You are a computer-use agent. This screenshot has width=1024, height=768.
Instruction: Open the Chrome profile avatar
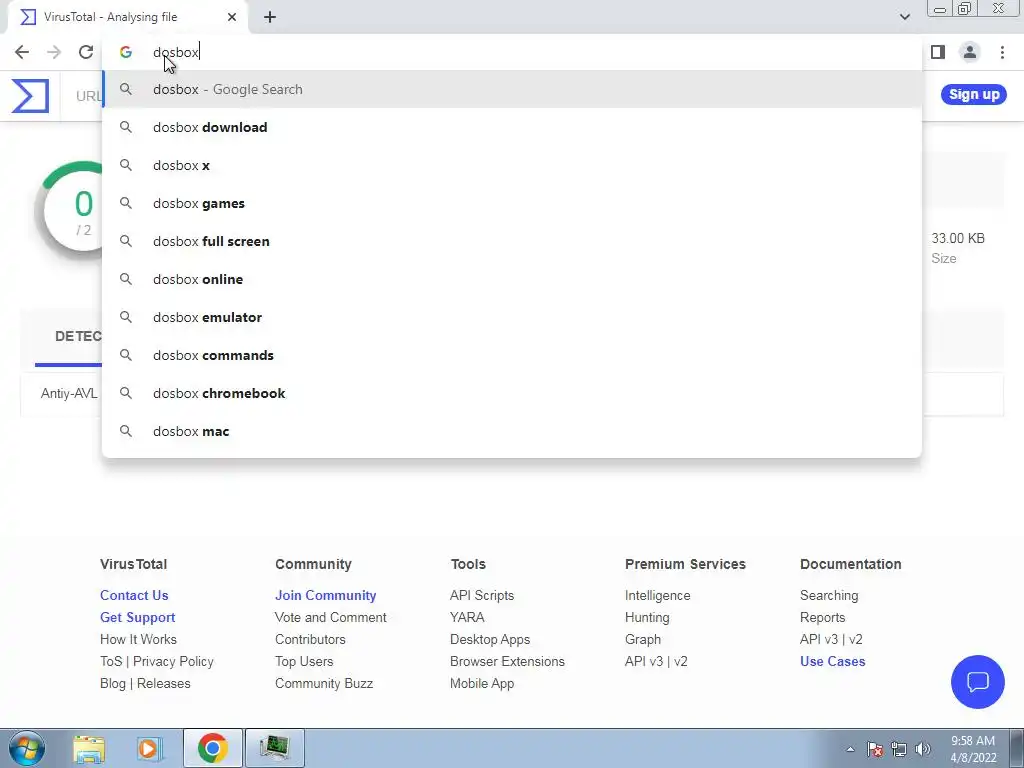click(970, 52)
